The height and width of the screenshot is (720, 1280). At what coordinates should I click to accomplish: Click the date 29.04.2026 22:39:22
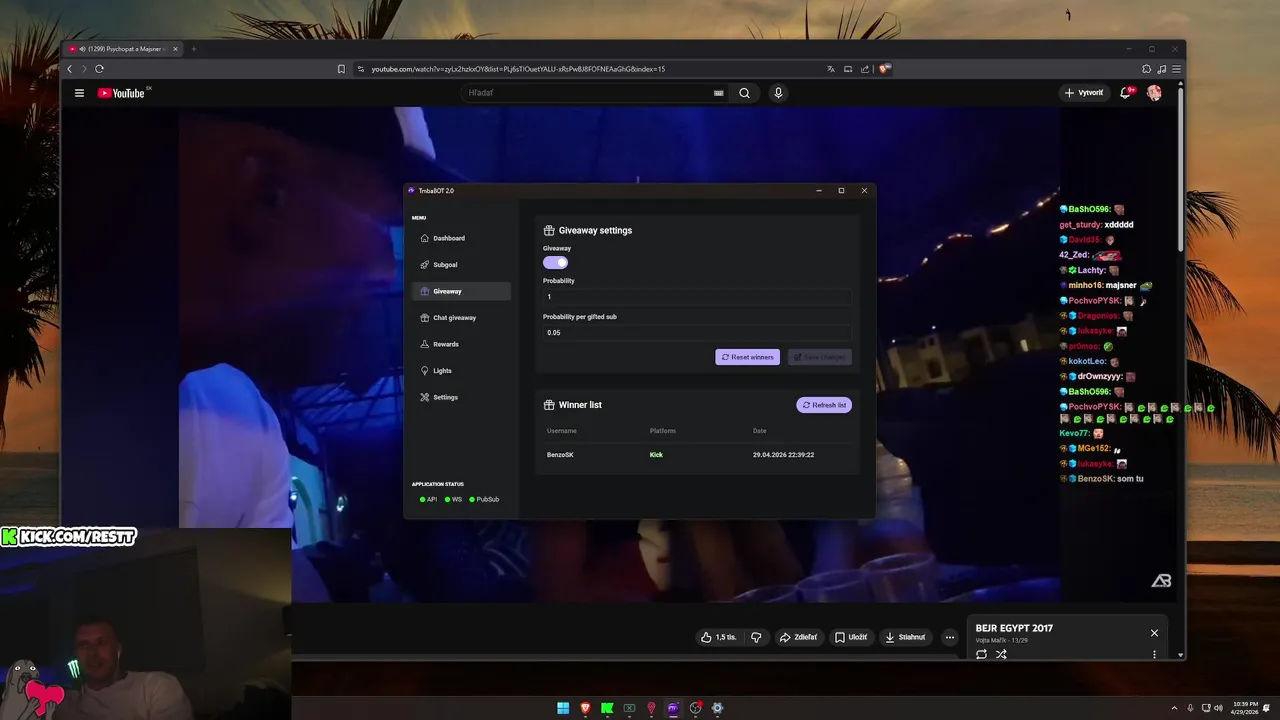point(783,455)
